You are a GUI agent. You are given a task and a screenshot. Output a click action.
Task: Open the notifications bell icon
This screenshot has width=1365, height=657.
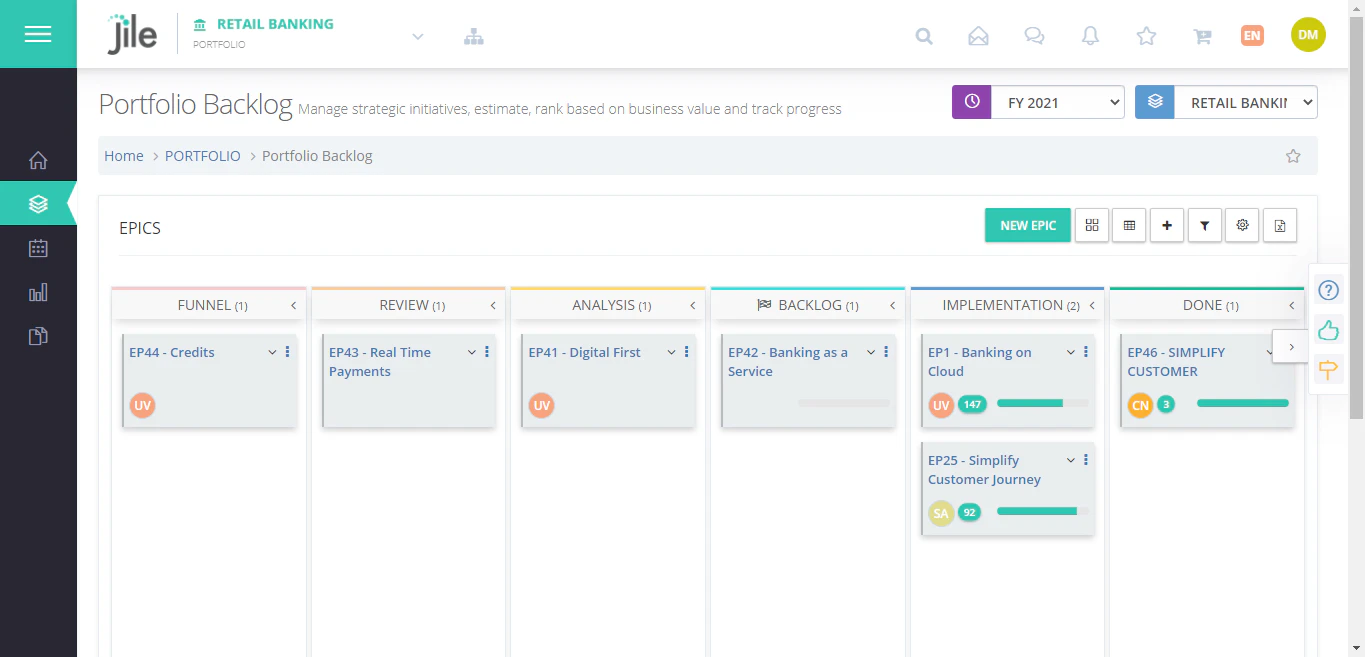[1090, 35]
